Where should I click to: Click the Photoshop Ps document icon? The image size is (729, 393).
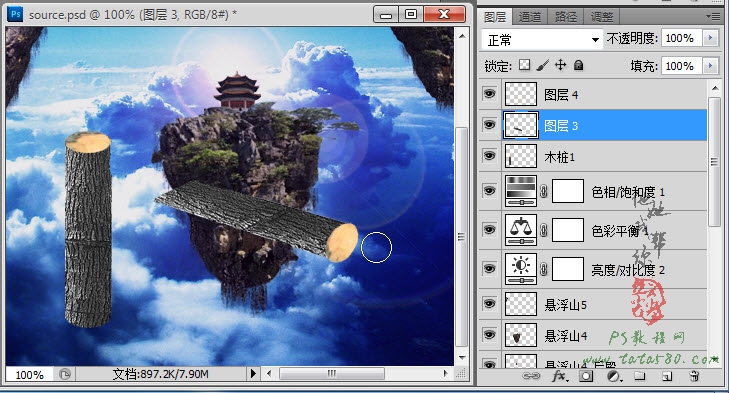(15, 13)
